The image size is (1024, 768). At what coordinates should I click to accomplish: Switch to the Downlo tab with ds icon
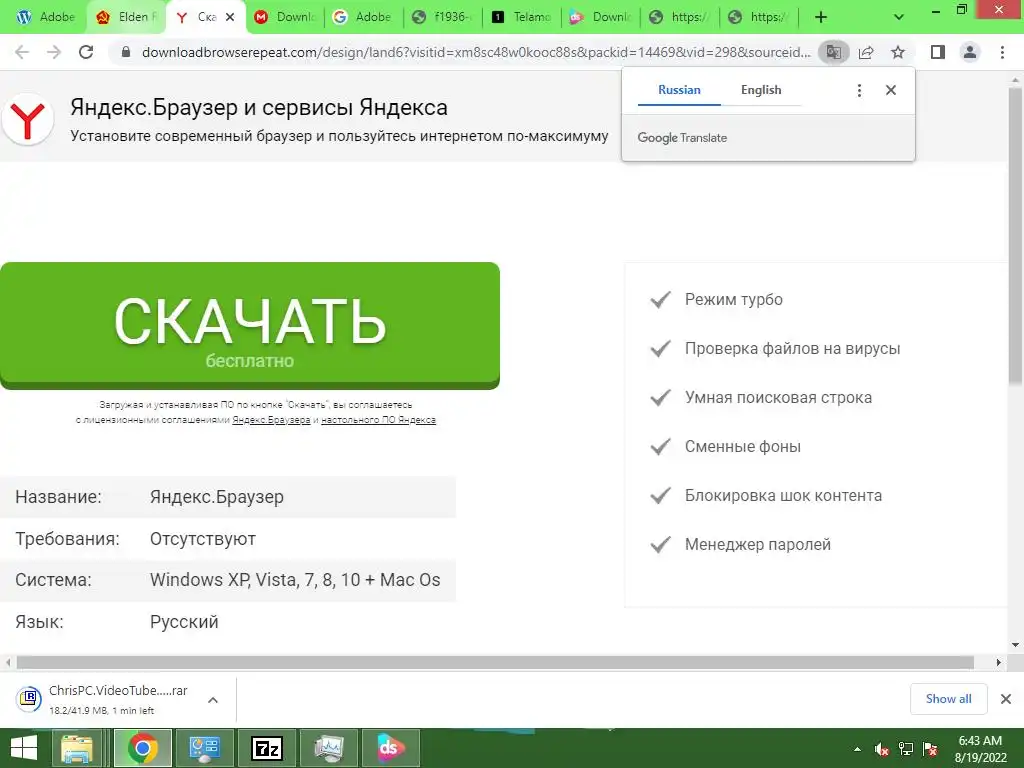coord(601,17)
